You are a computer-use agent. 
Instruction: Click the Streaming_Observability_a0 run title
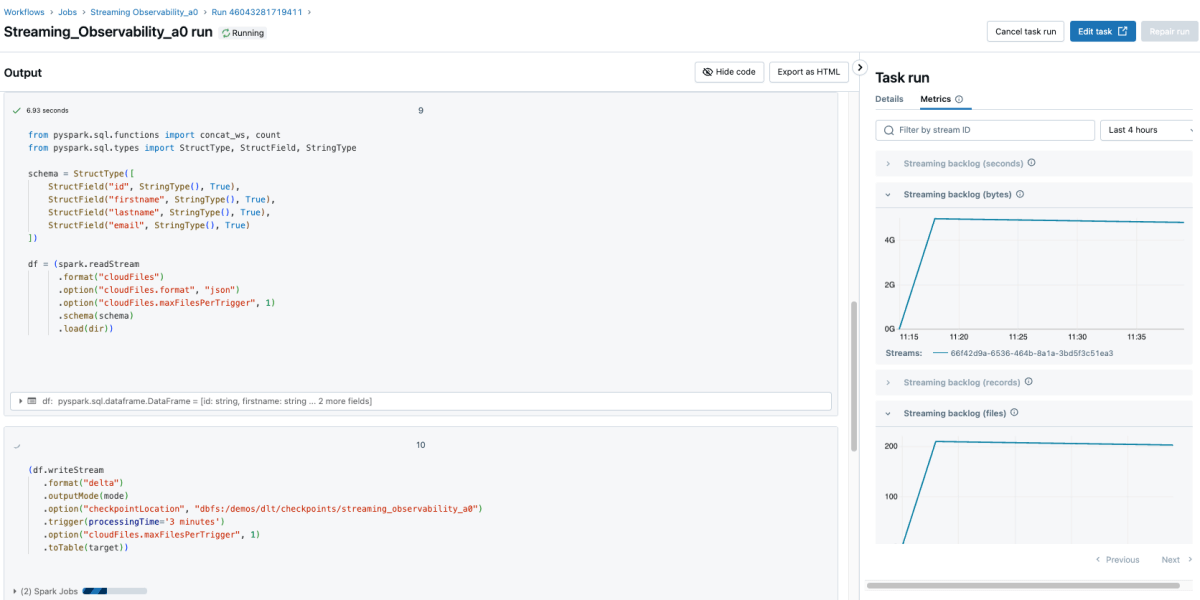point(108,32)
